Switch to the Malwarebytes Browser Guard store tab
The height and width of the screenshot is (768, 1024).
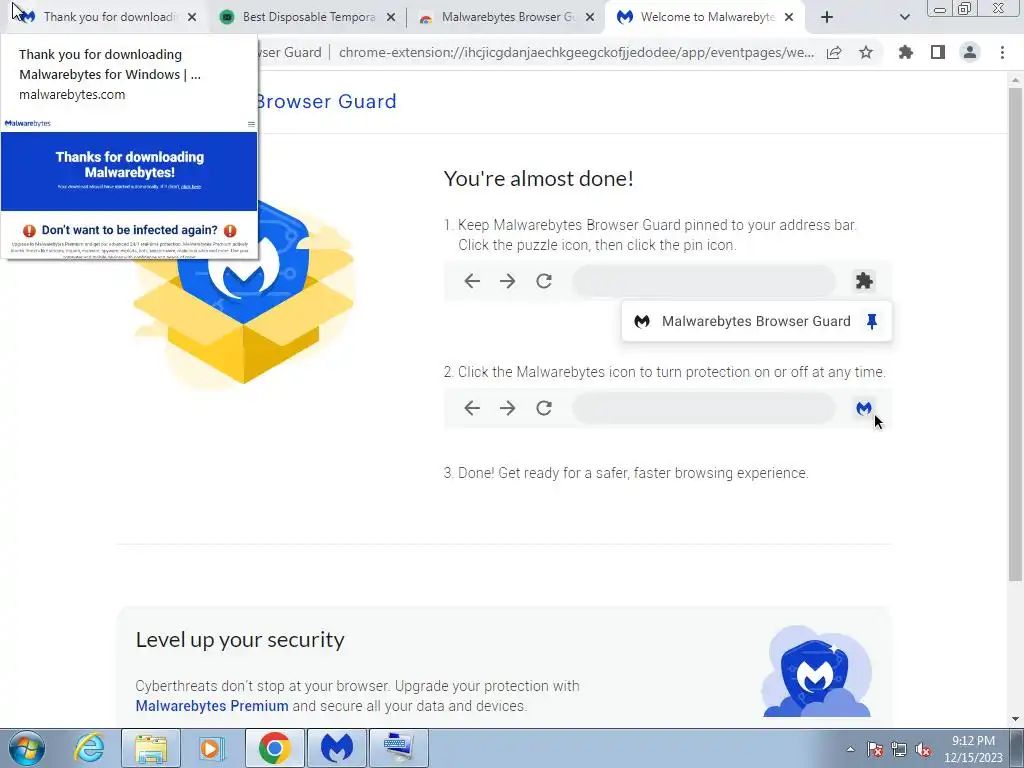click(506, 17)
